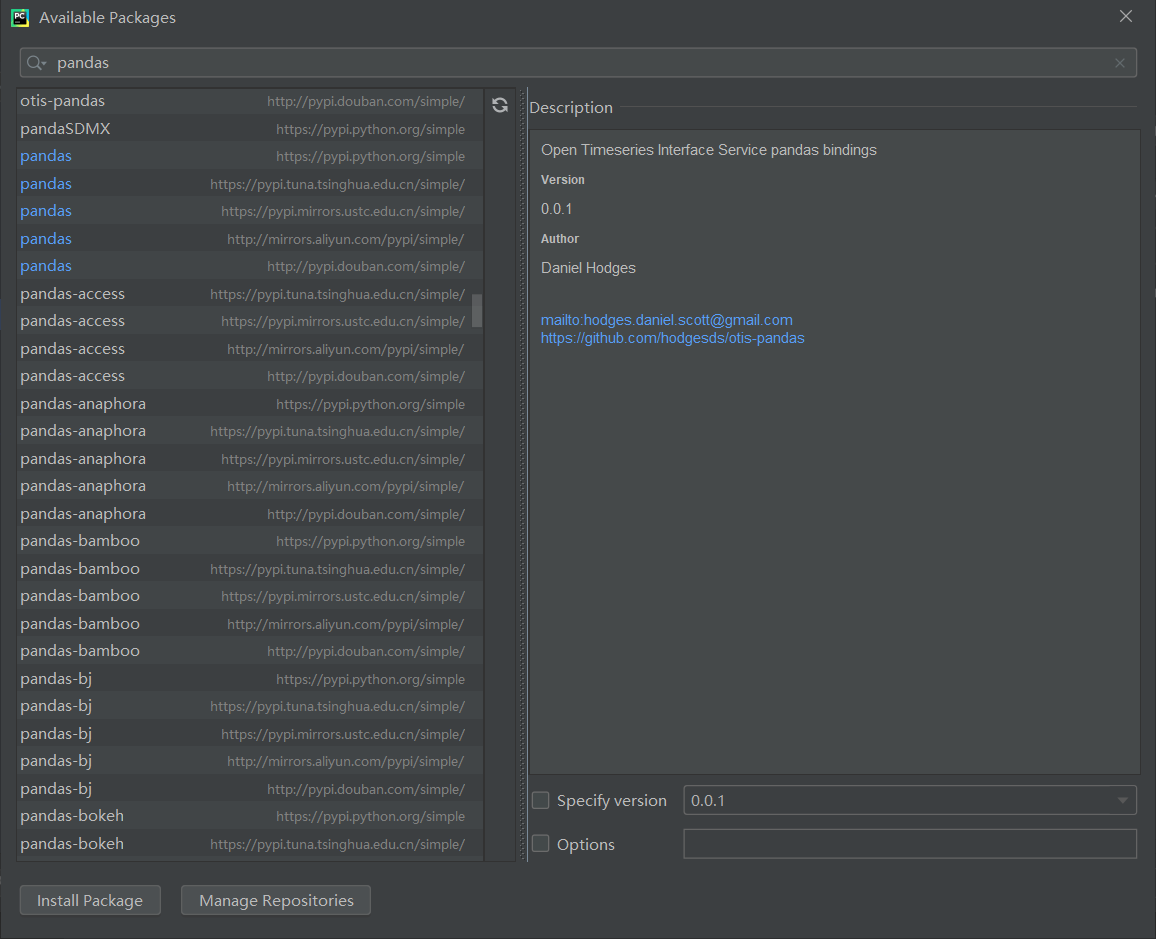Select pandas-access from tsinghua mirror
This screenshot has height=939, width=1156.
(x=251, y=293)
